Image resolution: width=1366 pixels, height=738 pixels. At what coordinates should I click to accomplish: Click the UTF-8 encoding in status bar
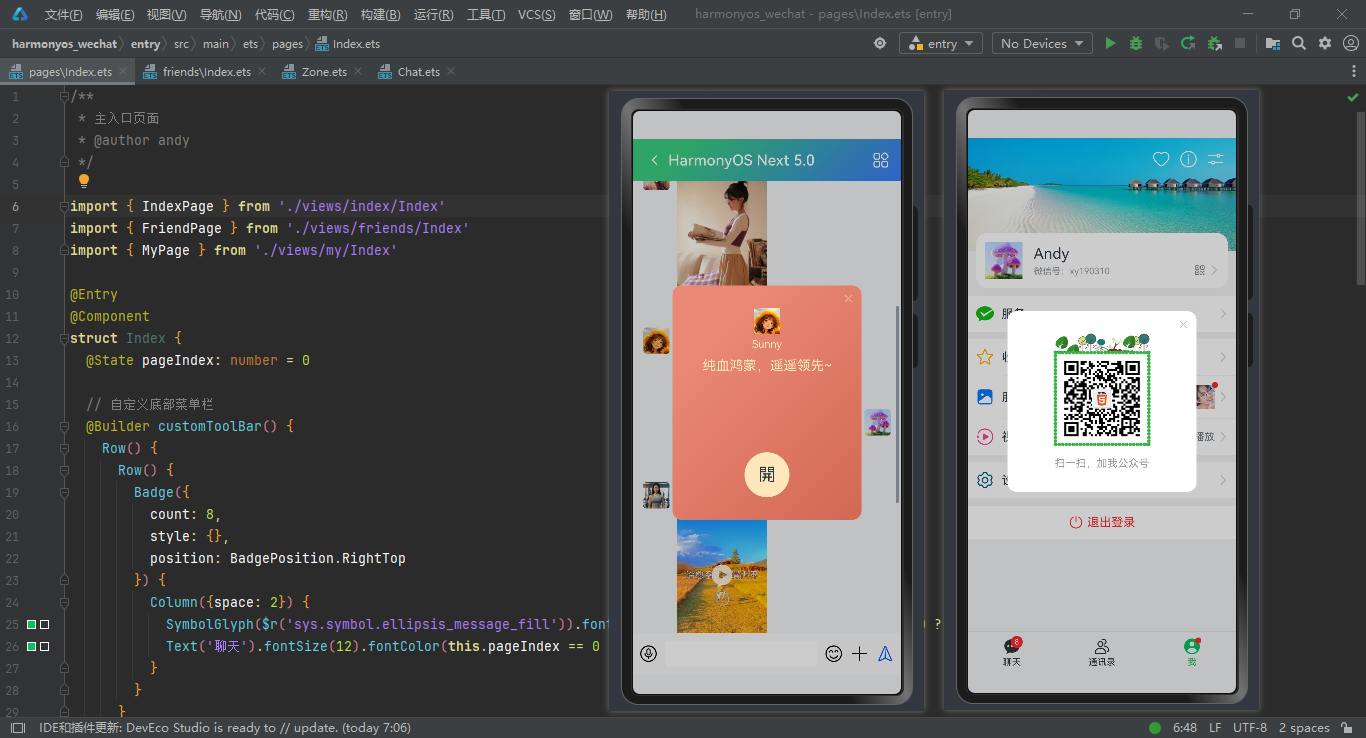point(1250,728)
